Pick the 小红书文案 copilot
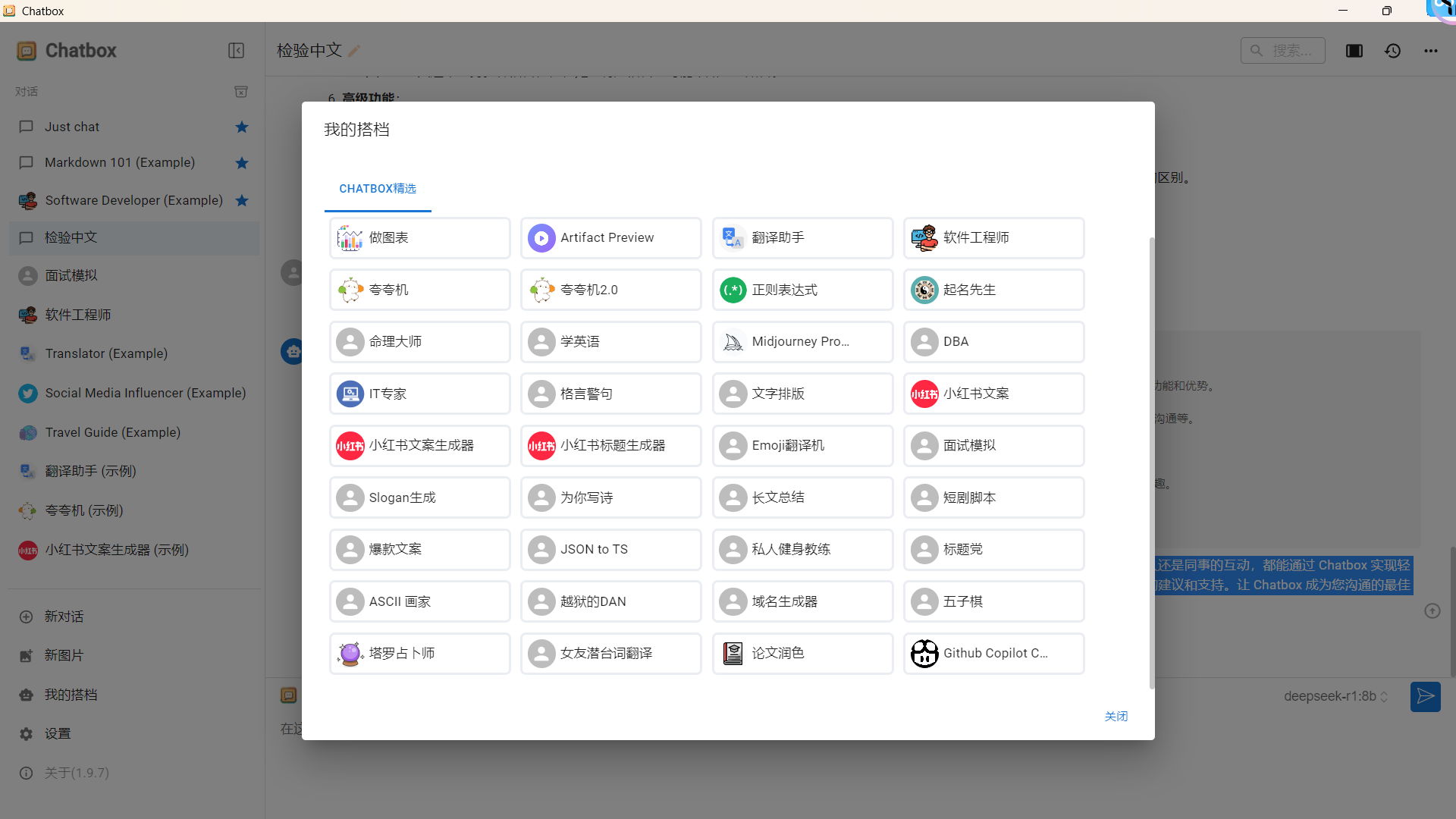 coord(994,394)
